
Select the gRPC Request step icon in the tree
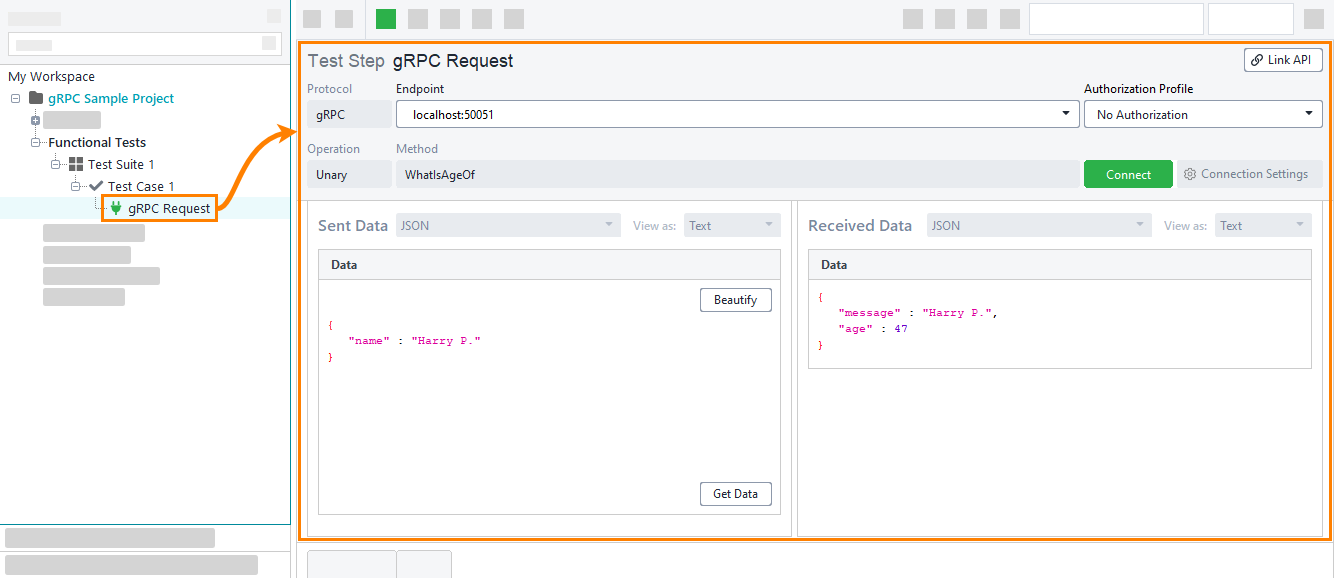point(113,207)
